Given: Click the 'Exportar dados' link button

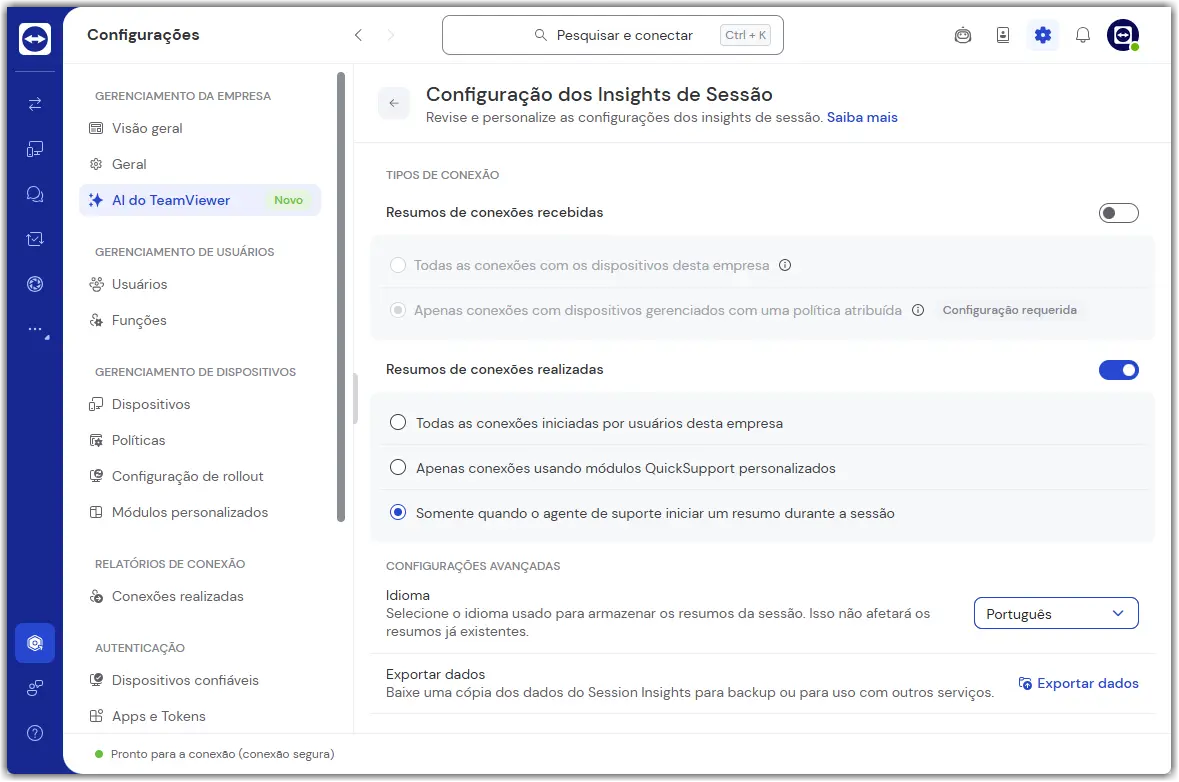Looking at the screenshot, I should click(1078, 683).
